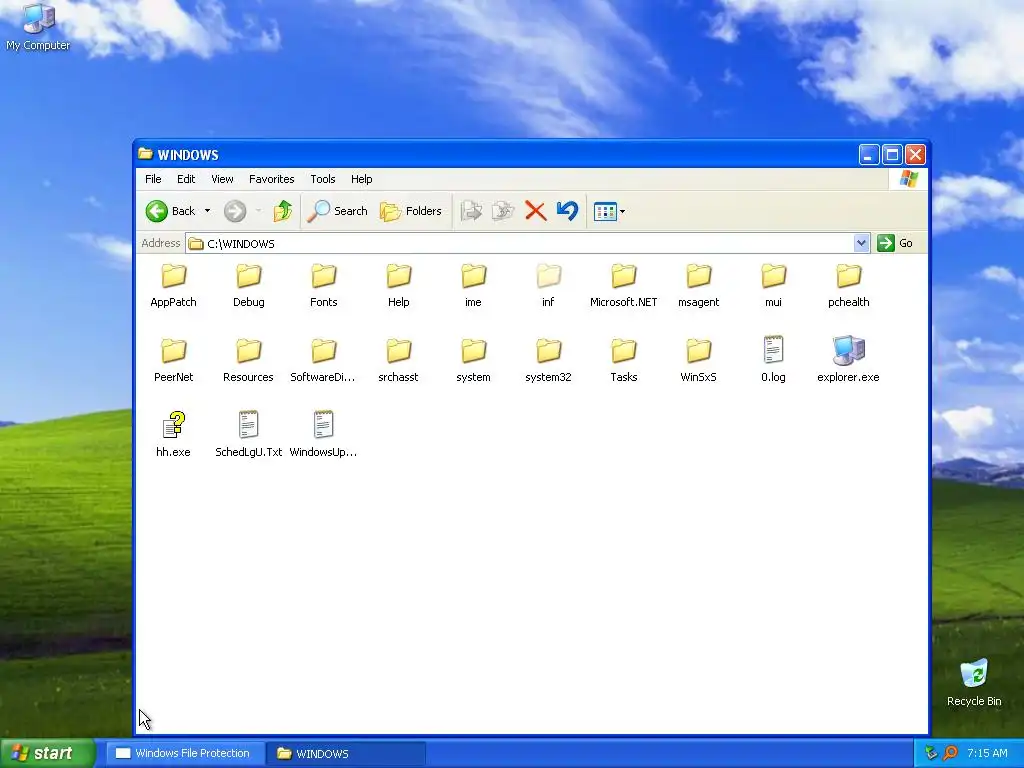Image resolution: width=1024 pixels, height=768 pixels.
Task: Go up one folder level icon
Action: [283, 211]
